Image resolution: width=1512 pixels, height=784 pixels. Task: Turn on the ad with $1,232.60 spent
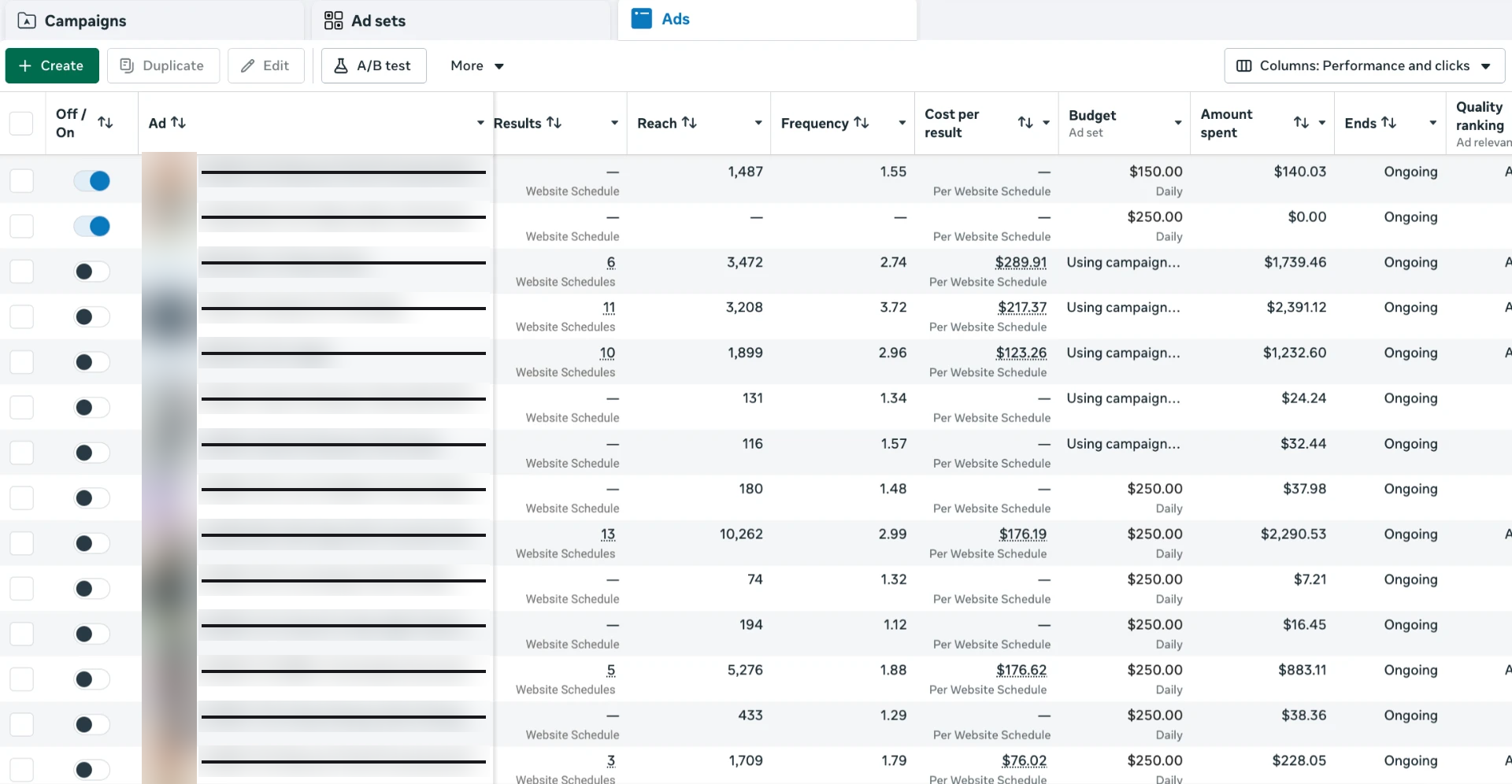pos(92,362)
